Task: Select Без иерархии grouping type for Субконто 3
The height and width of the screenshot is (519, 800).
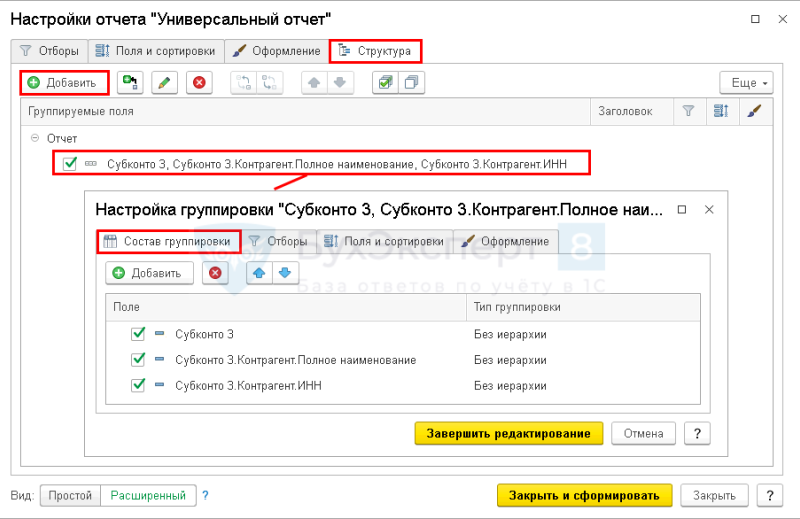Action: pos(510,334)
